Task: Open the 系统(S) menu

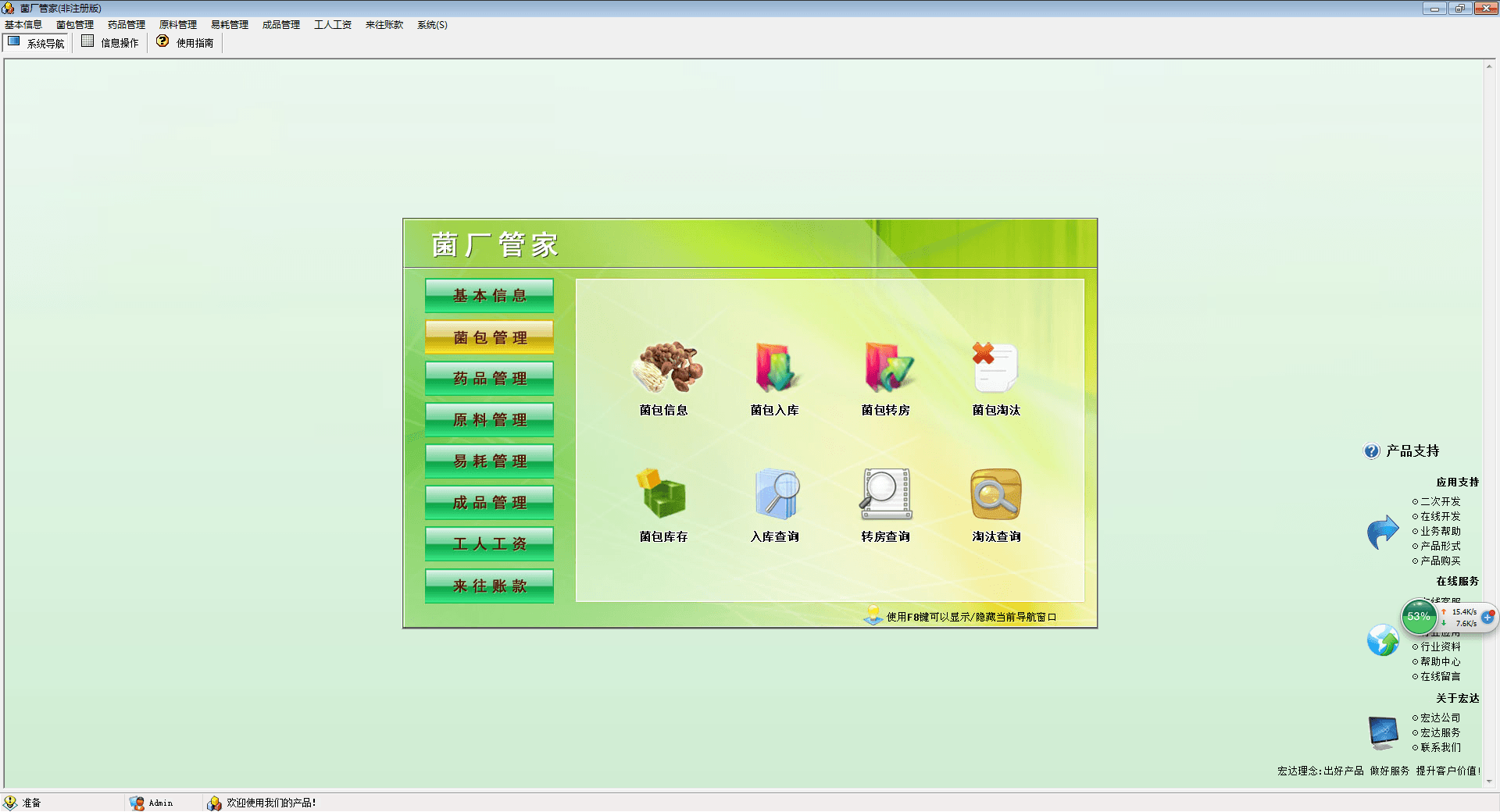Action: point(432,25)
